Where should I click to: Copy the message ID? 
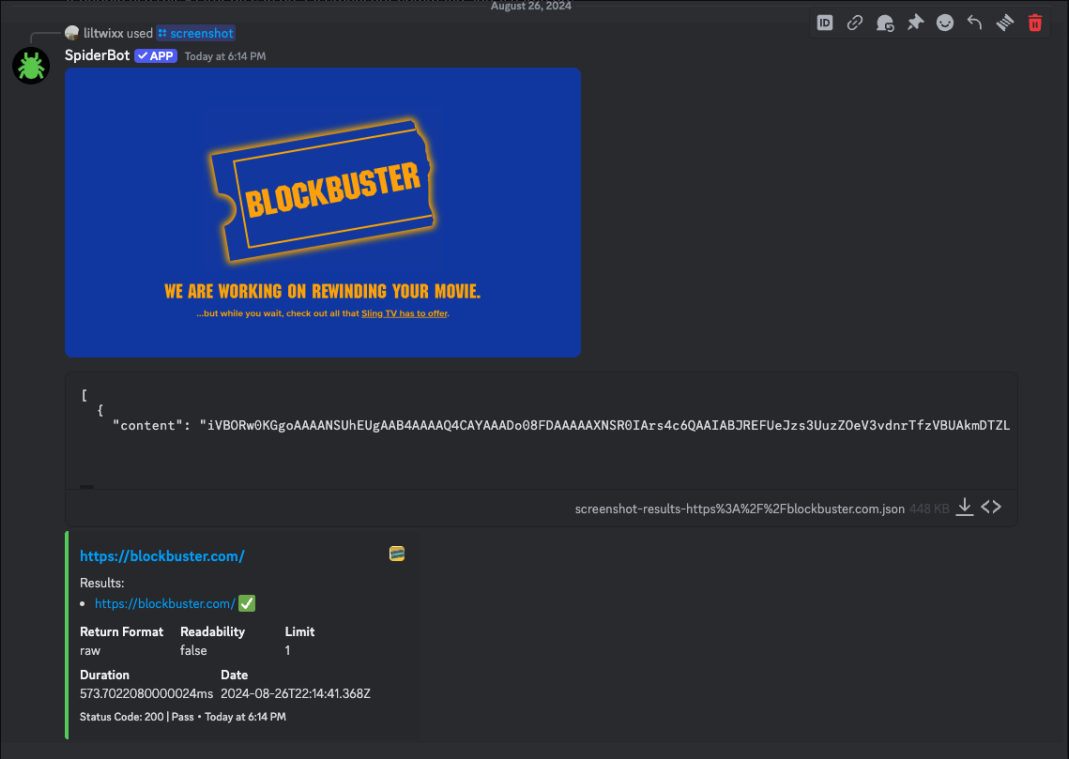[824, 22]
